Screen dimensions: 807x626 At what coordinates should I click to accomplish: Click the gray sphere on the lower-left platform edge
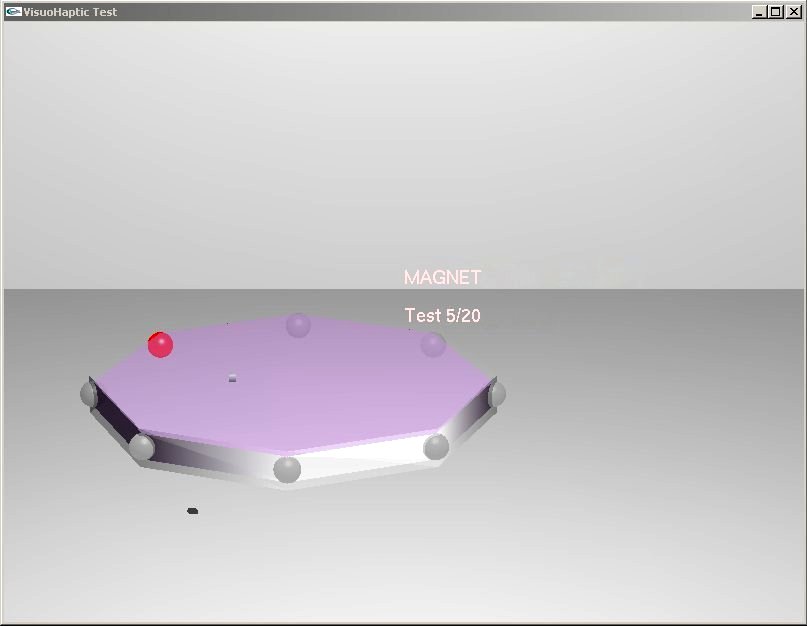click(143, 449)
